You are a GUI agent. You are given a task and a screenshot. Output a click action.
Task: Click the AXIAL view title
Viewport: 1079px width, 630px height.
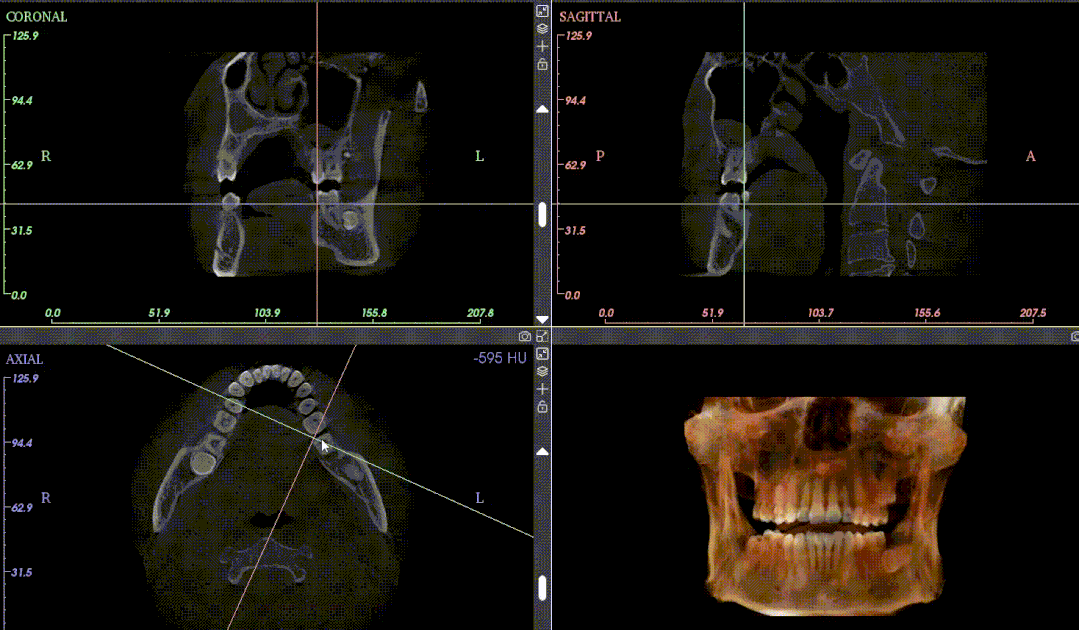[x=24, y=359]
